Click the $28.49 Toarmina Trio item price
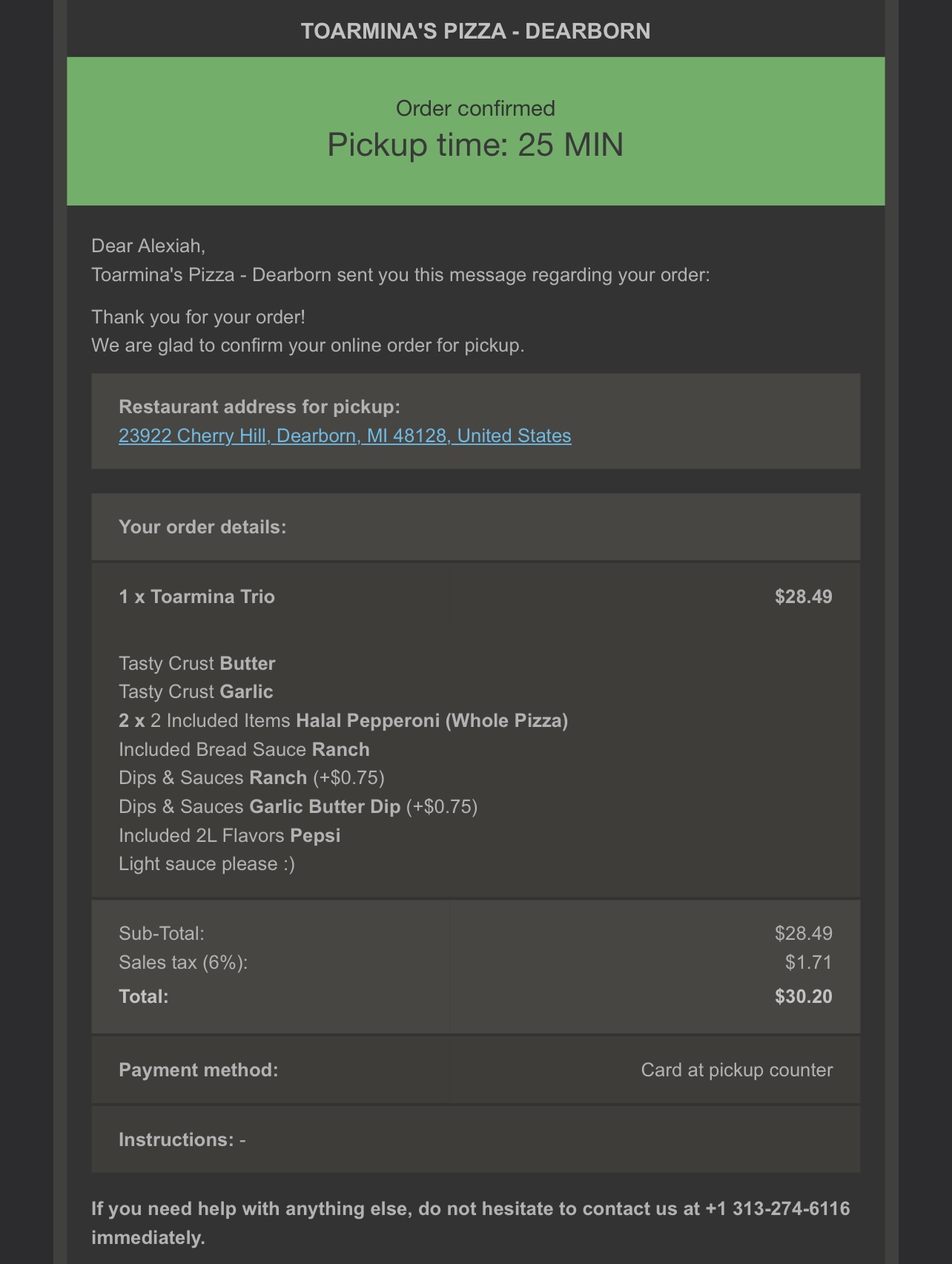 coord(803,597)
